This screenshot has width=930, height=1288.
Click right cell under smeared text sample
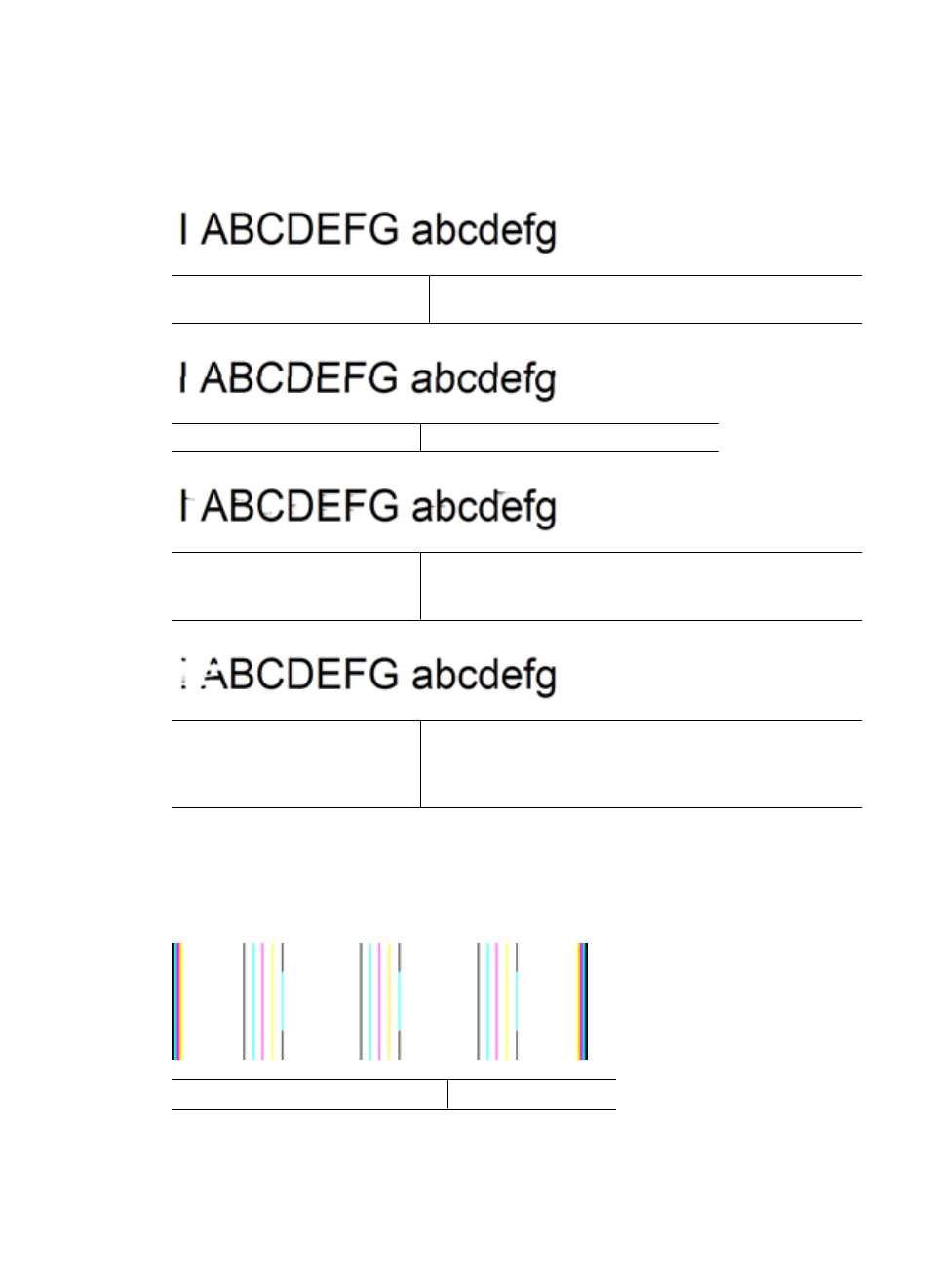click(641, 586)
